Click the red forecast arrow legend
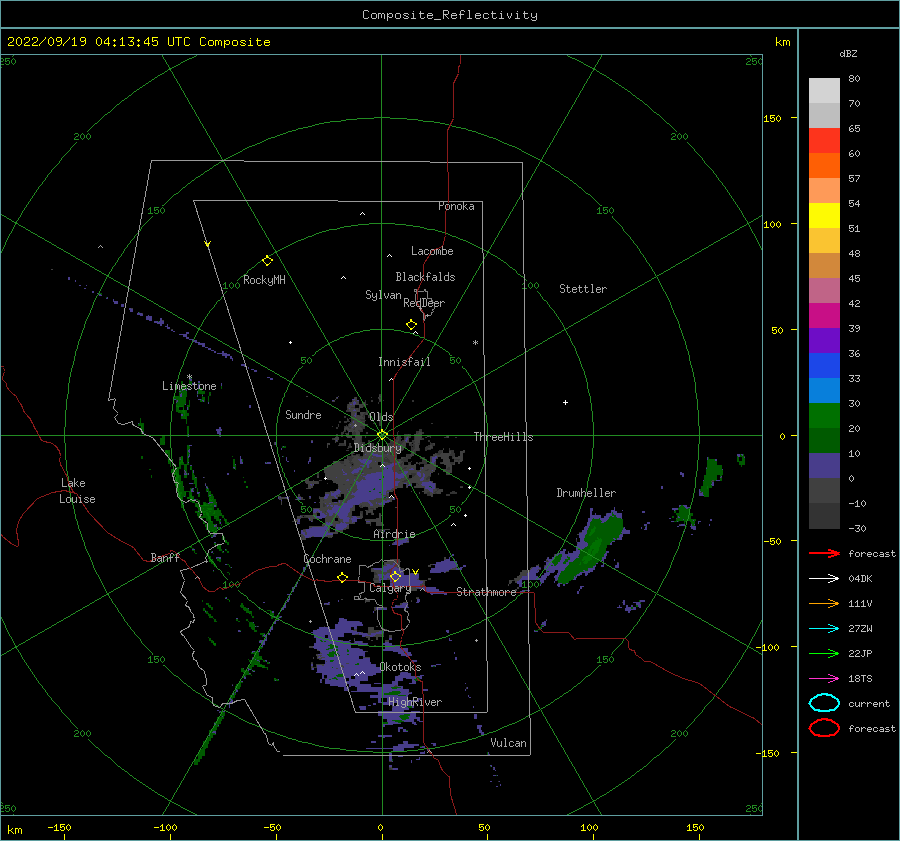 click(x=824, y=553)
